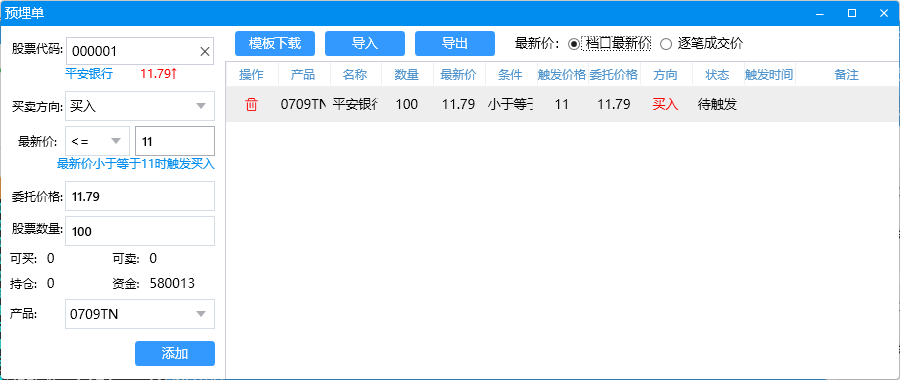Click the 方向 column header
The width and height of the screenshot is (900, 380).
pyautogui.click(x=665, y=75)
